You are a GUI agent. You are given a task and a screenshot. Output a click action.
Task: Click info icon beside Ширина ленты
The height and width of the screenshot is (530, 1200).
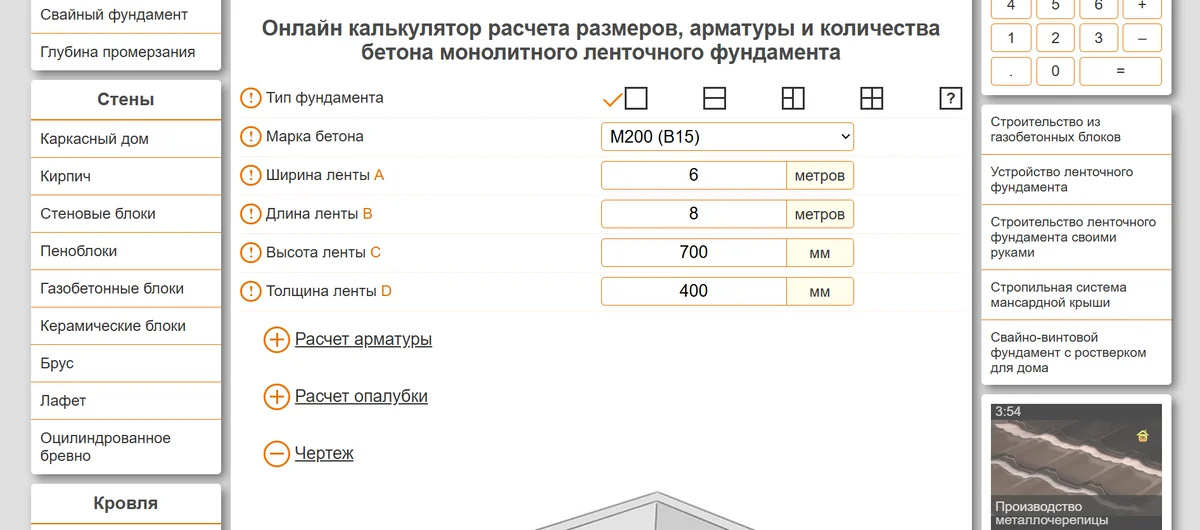click(250, 176)
